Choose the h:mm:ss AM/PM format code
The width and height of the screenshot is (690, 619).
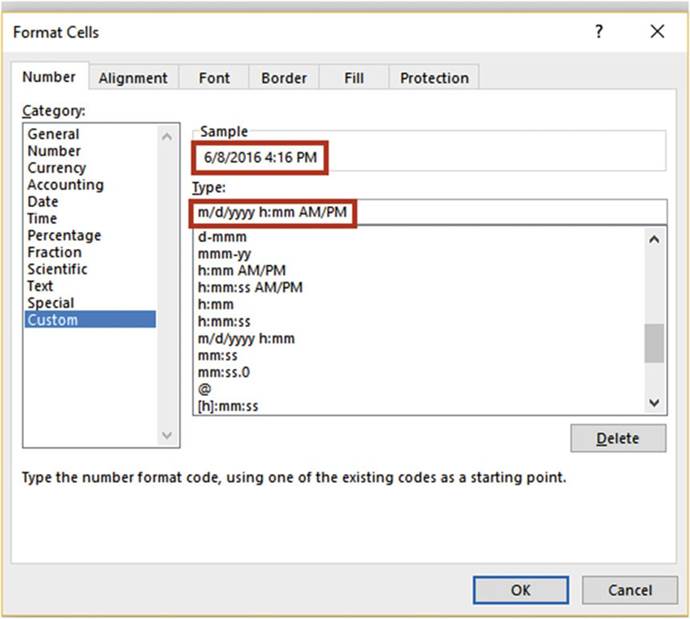[x=250, y=288]
